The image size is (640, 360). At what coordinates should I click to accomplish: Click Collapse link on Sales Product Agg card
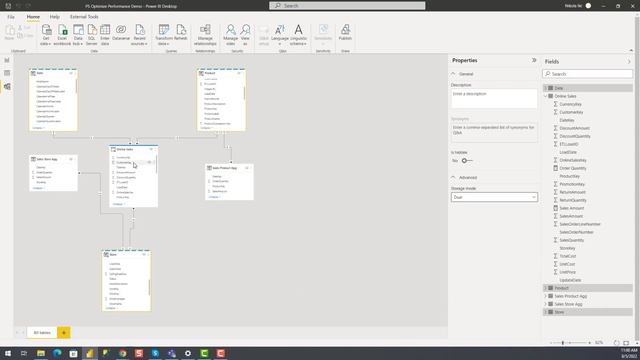214,197
